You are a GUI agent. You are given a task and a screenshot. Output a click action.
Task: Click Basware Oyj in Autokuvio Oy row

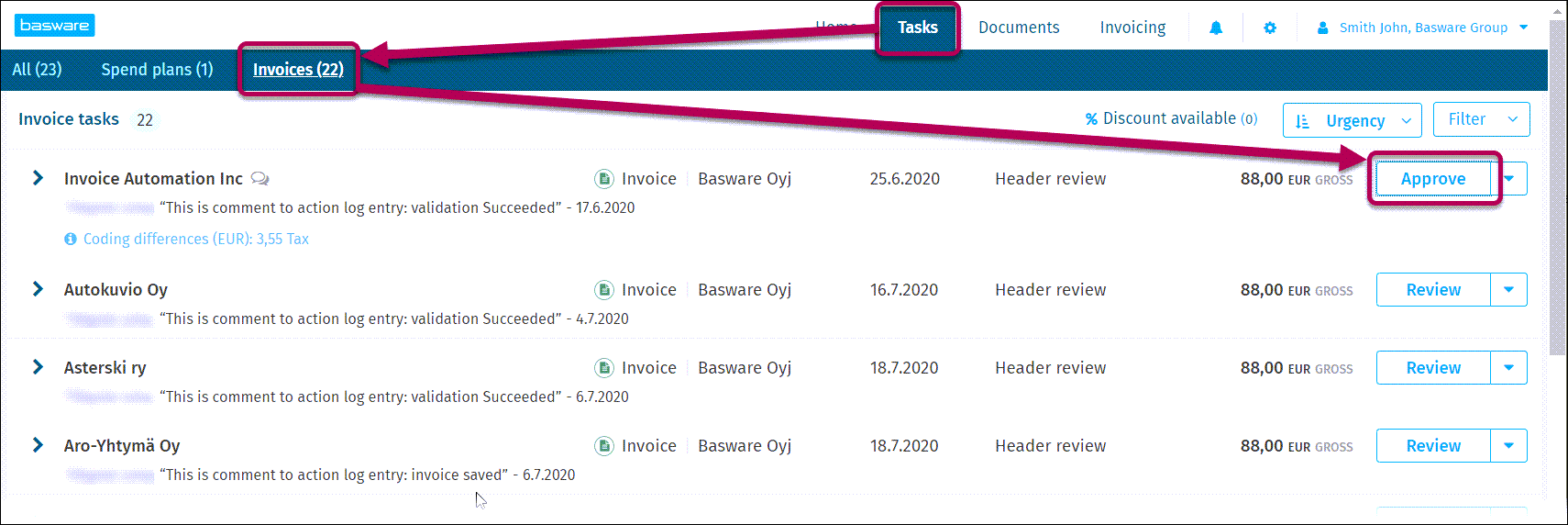click(x=745, y=290)
